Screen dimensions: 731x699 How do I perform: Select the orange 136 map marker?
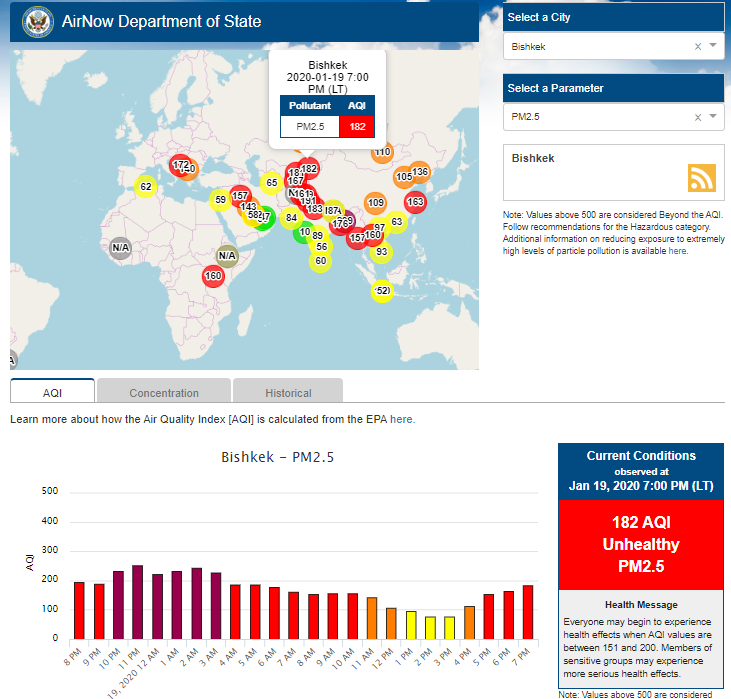[420, 172]
